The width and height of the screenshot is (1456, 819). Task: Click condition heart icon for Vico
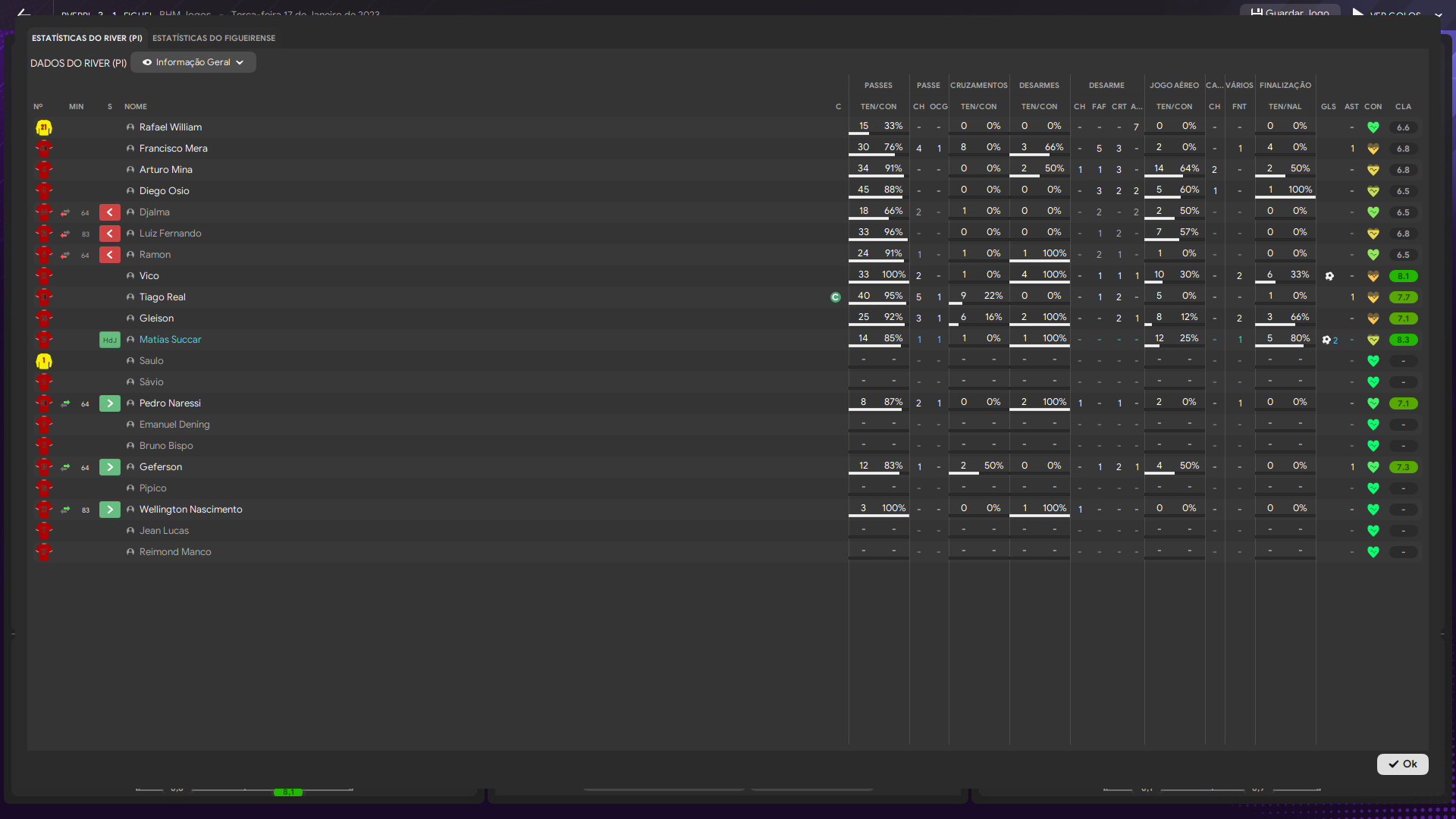1373,276
